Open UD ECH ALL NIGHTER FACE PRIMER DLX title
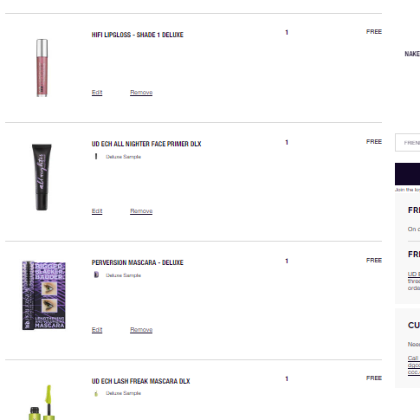 [x=146, y=144]
